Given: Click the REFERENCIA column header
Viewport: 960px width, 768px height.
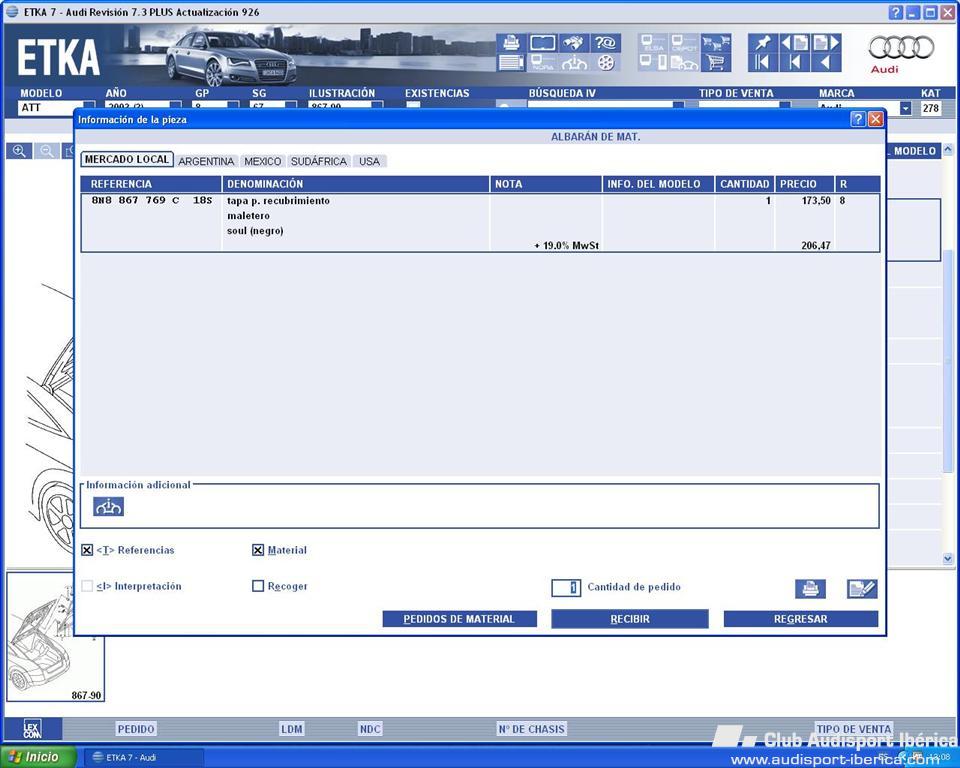Looking at the screenshot, I should click(x=151, y=184).
